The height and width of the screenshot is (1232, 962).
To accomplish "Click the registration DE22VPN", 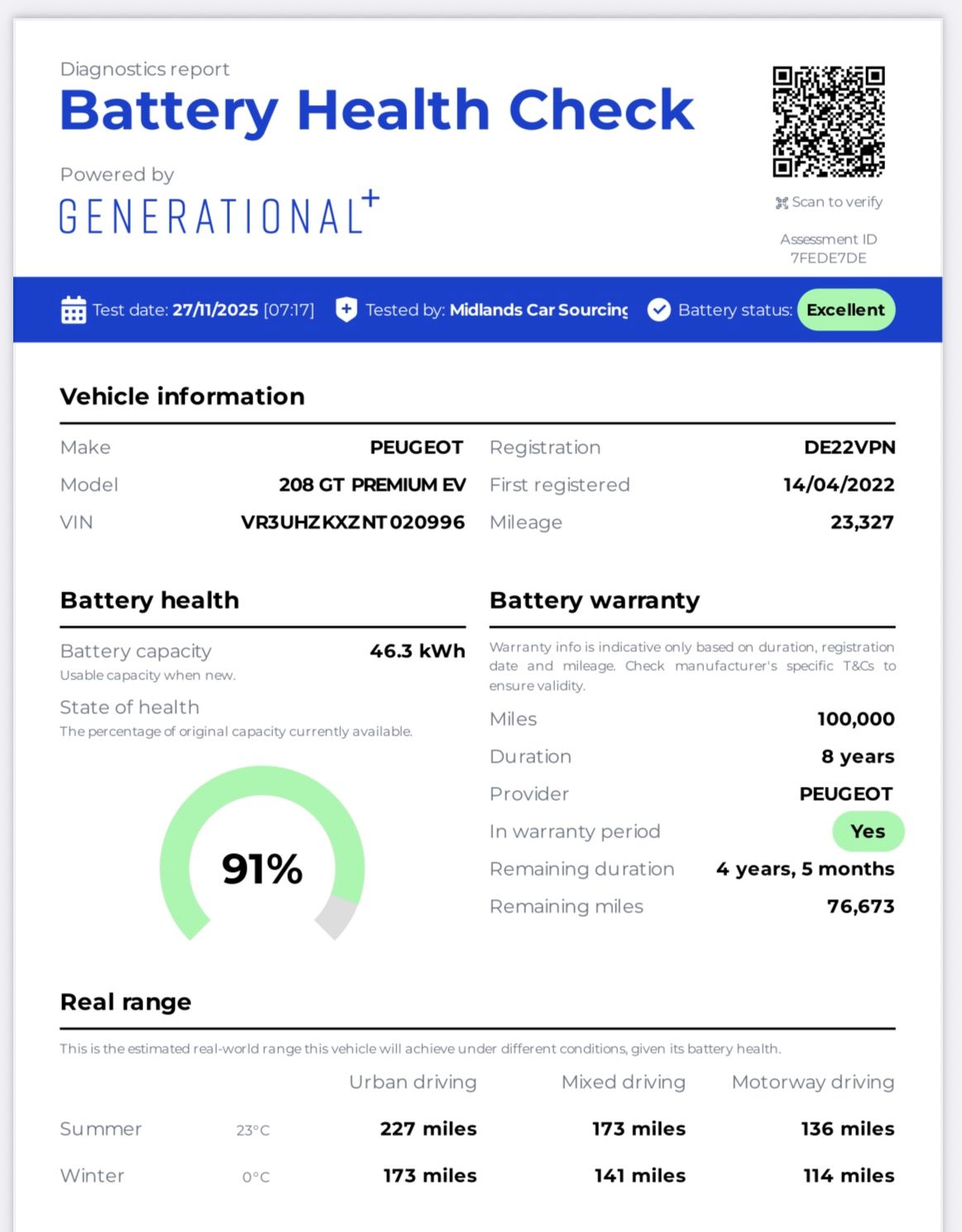I will click(849, 448).
